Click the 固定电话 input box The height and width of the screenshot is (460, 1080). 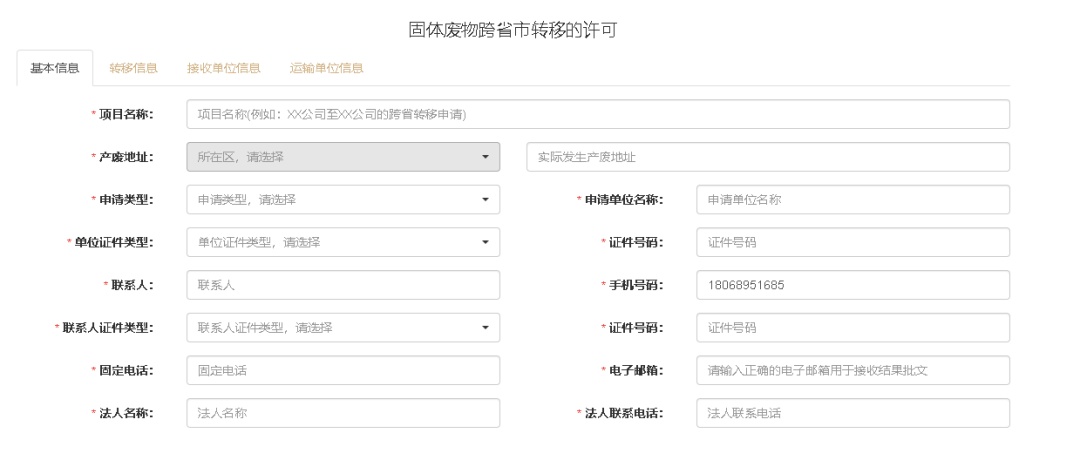[343, 370]
